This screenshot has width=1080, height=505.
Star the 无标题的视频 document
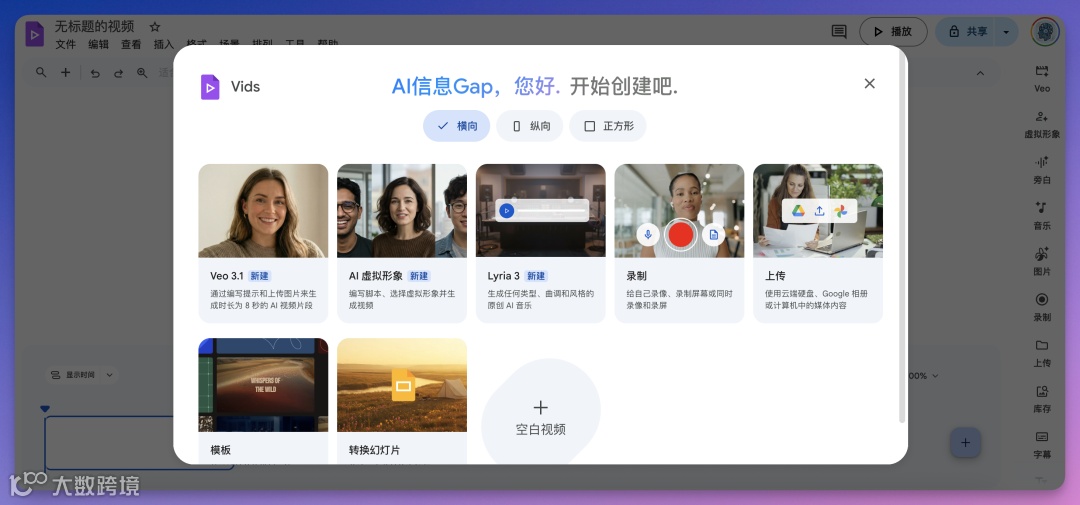point(155,27)
